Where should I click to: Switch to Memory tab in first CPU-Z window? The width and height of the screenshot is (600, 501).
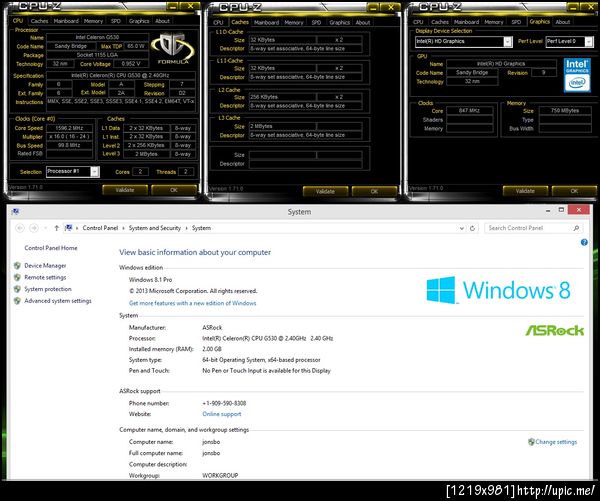(93, 21)
